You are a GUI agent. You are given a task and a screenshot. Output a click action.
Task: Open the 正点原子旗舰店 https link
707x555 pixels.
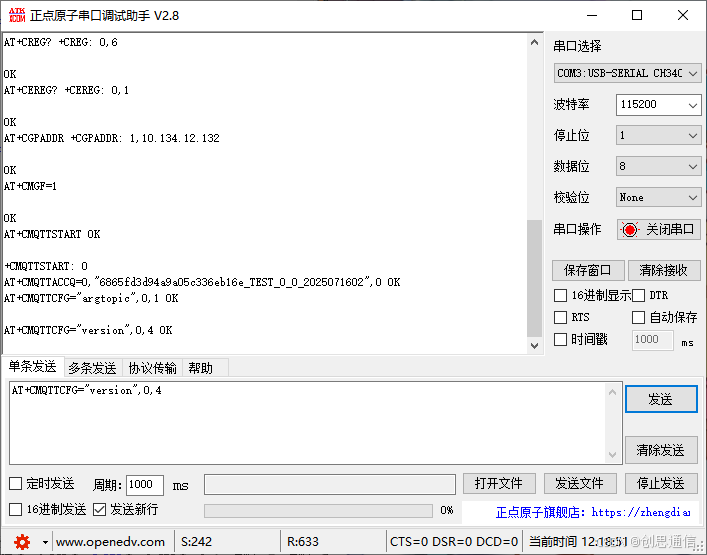pyautogui.click(x=592, y=512)
